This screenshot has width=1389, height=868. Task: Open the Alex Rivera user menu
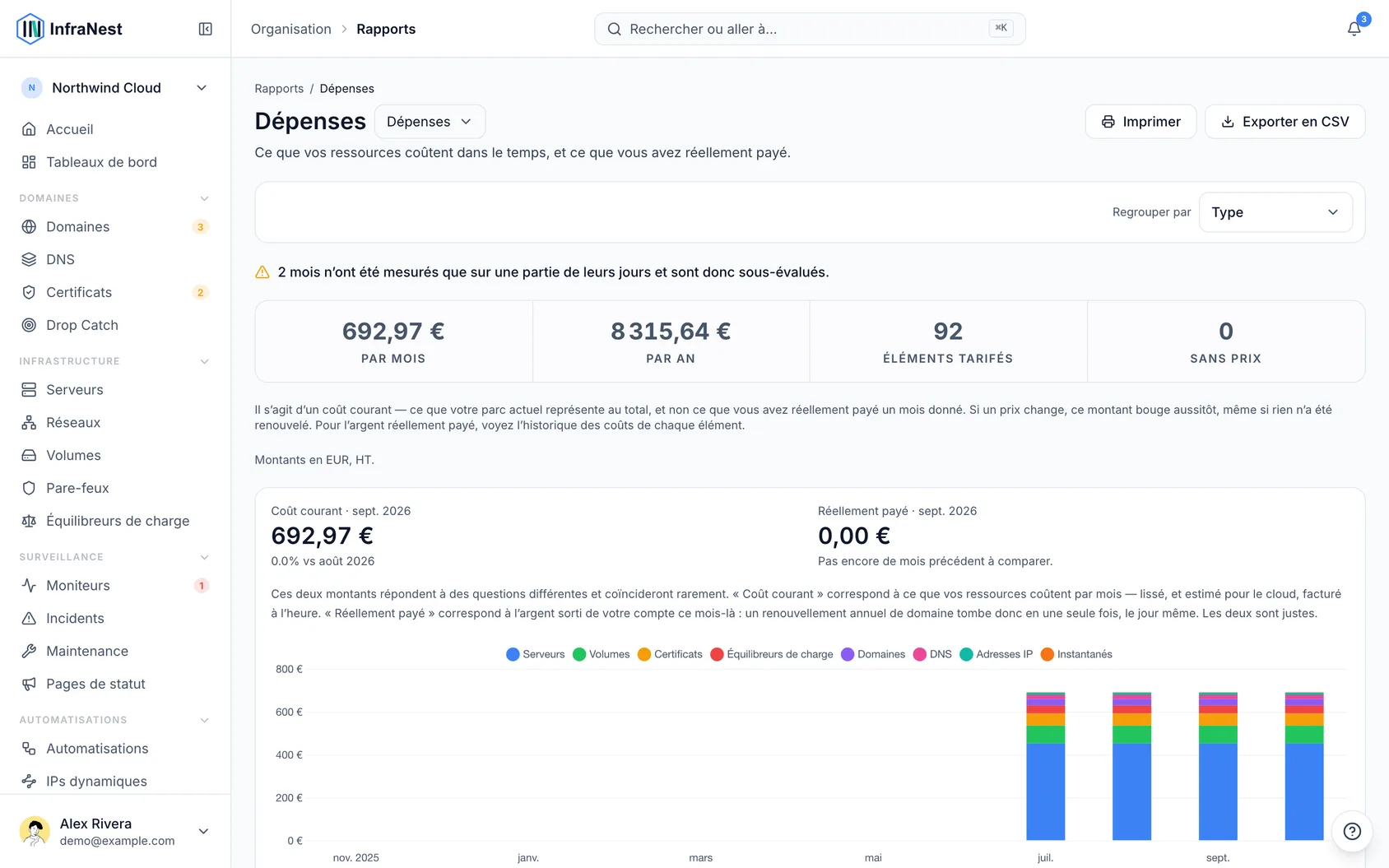[x=115, y=831]
